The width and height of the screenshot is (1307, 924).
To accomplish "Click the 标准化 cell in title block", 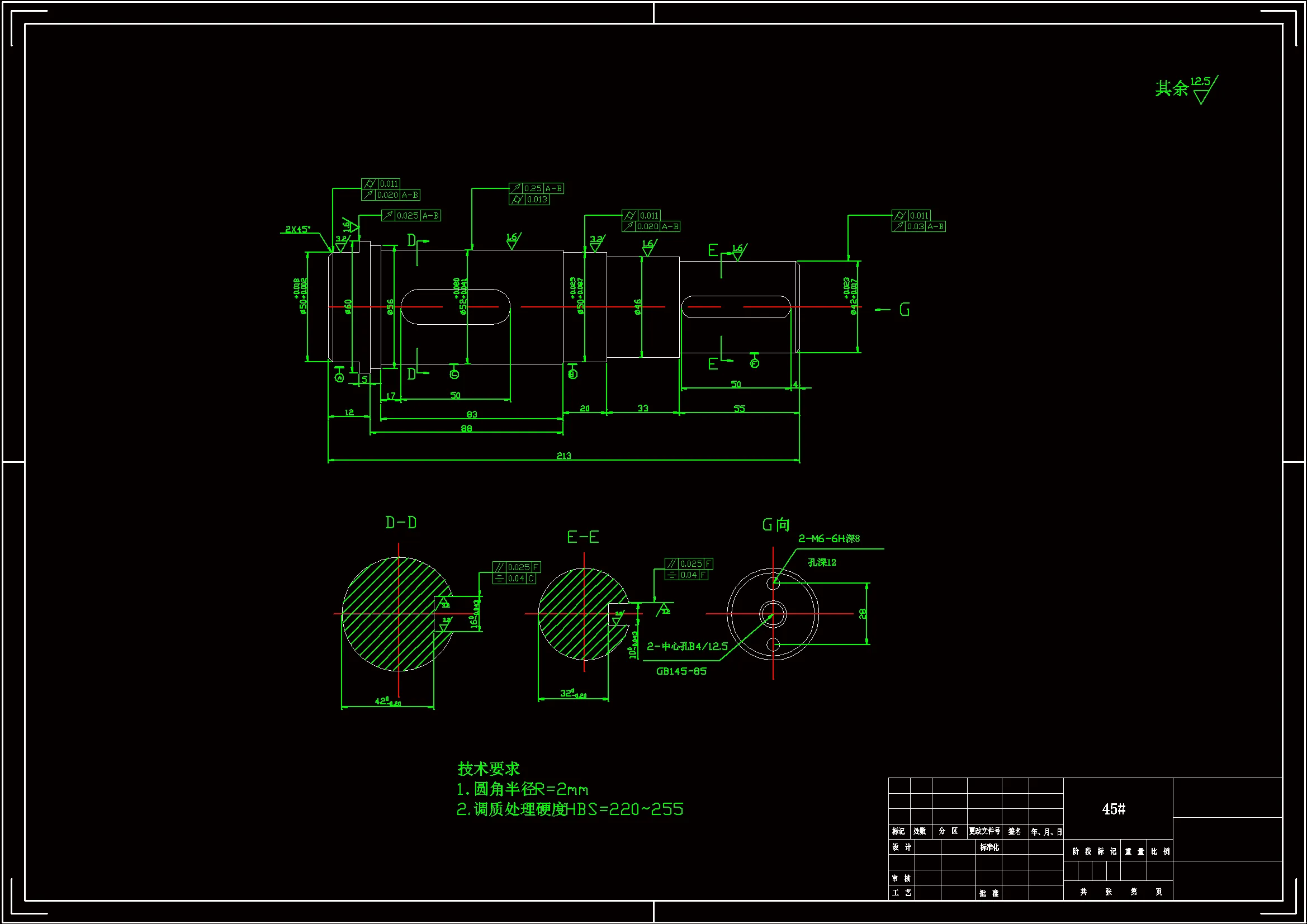I will (989, 847).
